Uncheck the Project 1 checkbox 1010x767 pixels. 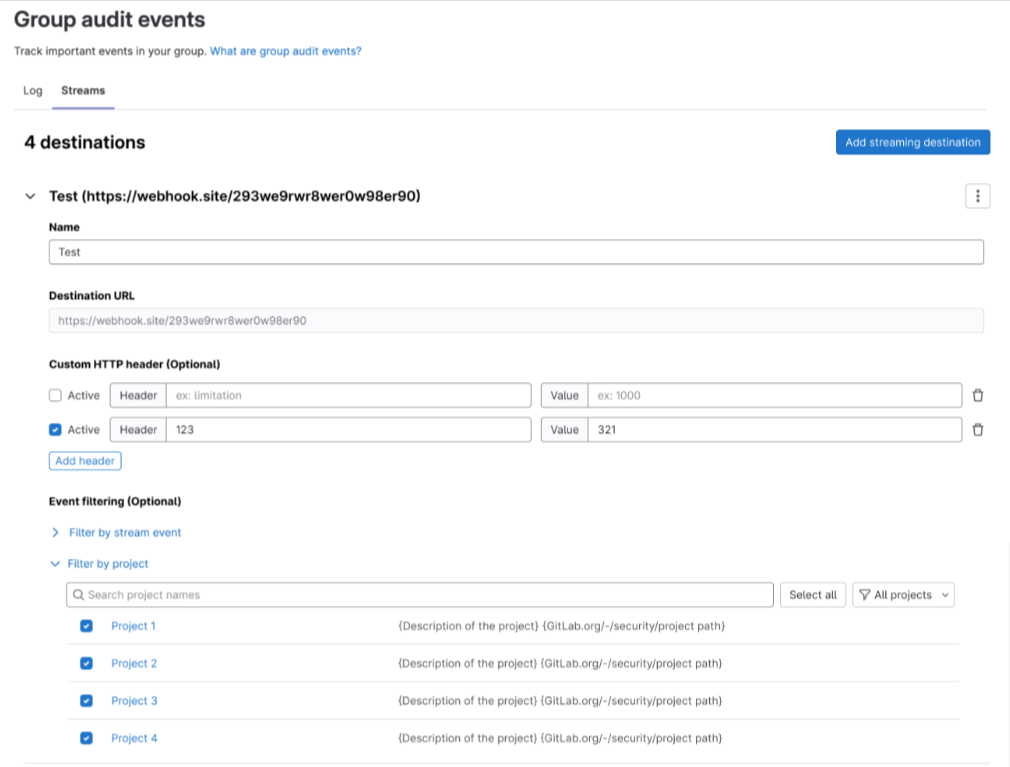click(x=86, y=625)
